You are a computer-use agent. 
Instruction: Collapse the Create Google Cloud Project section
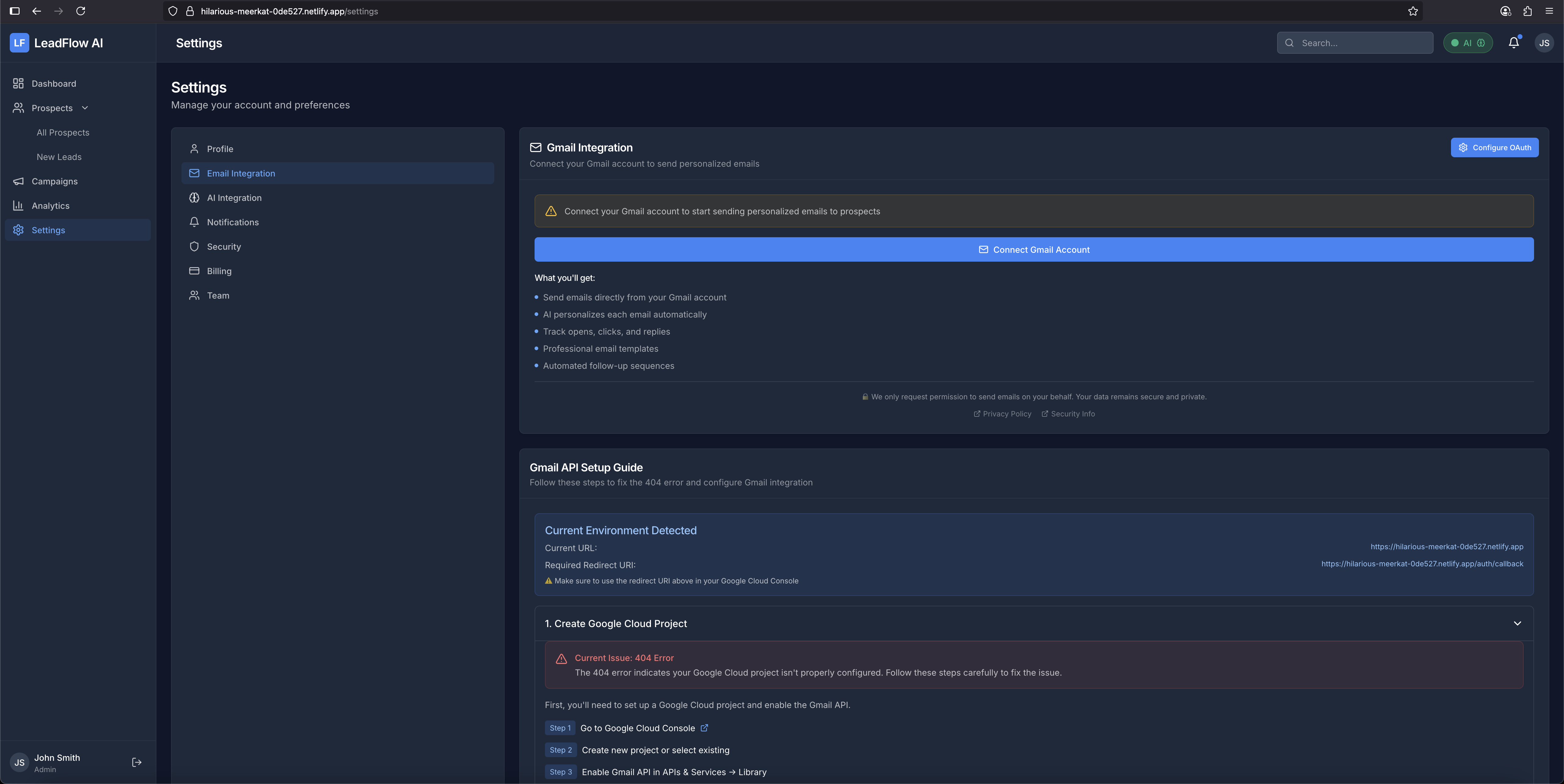pos(1517,623)
